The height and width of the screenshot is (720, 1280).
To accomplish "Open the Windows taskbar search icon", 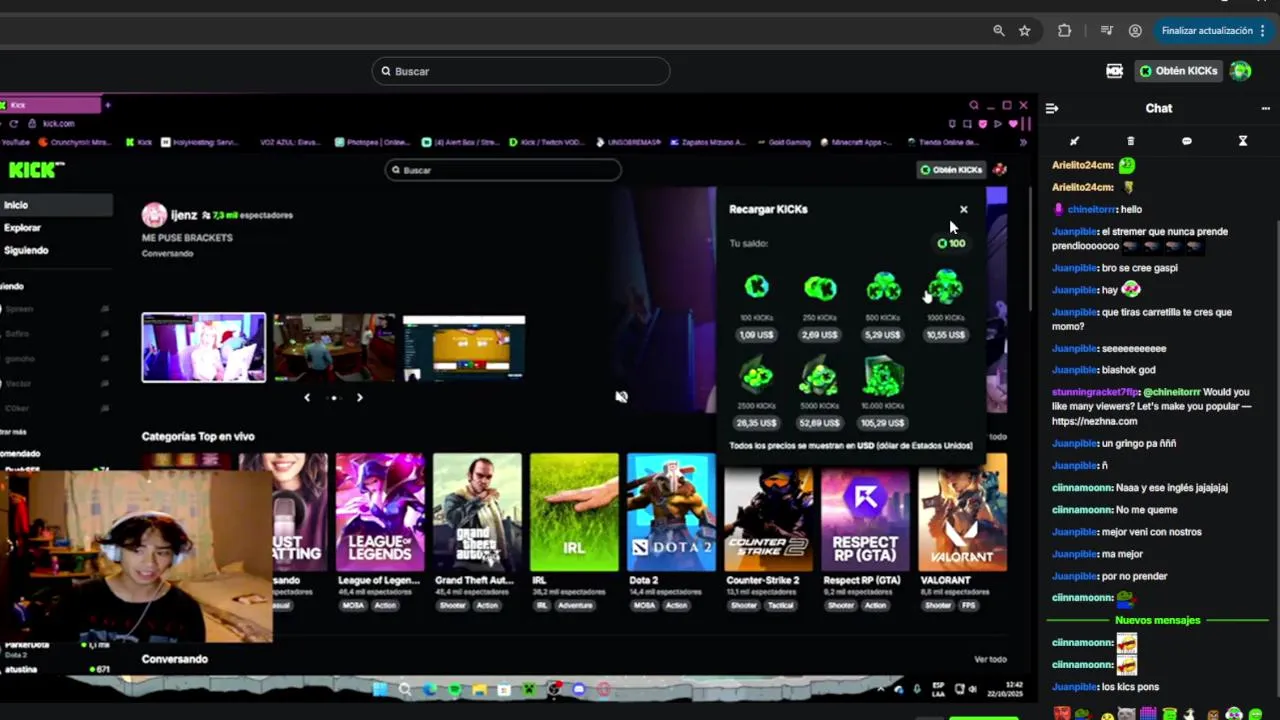I will click(405, 689).
